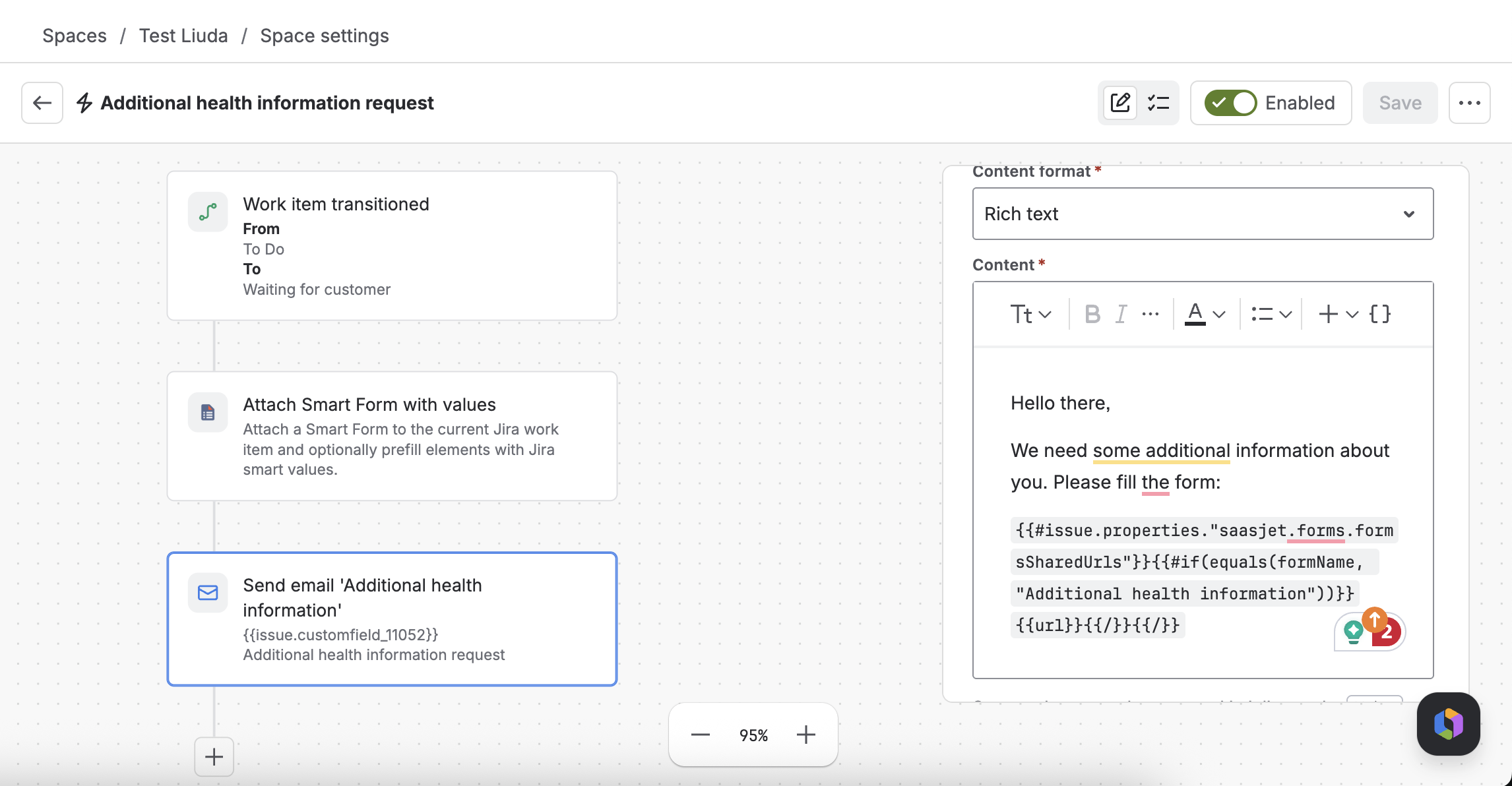Open the Content format Rich text dropdown
This screenshot has width=1512, height=786.
pos(1203,214)
